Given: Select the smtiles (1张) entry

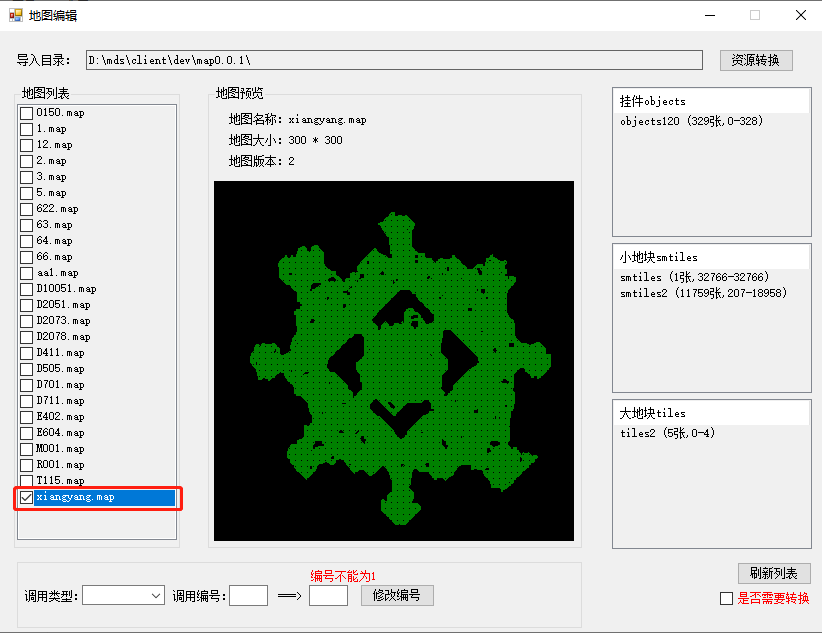Looking at the screenshot, I should (x=692, y=277).
